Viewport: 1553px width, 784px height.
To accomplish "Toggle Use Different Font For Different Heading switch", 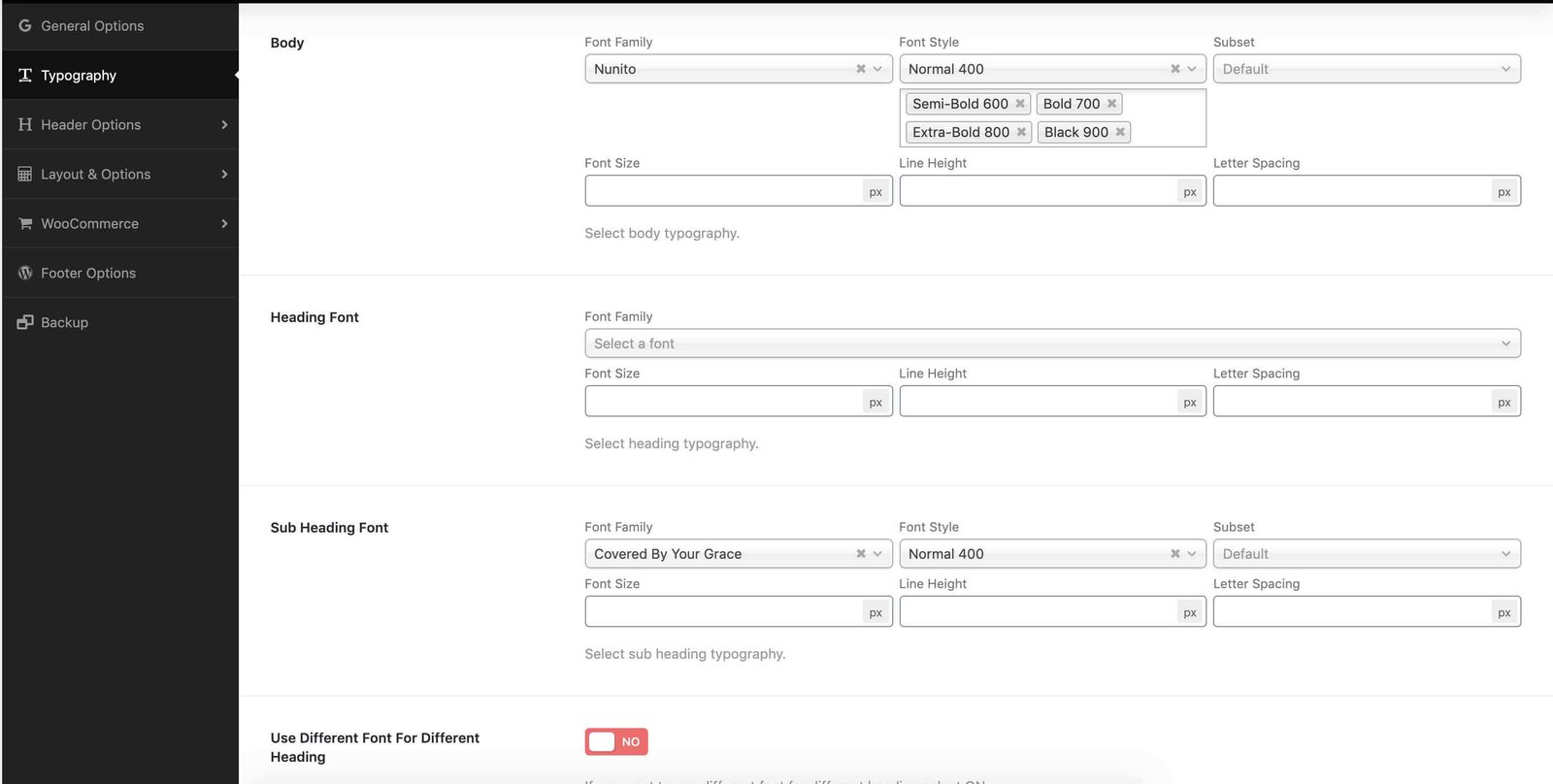I will coord(616,742).
